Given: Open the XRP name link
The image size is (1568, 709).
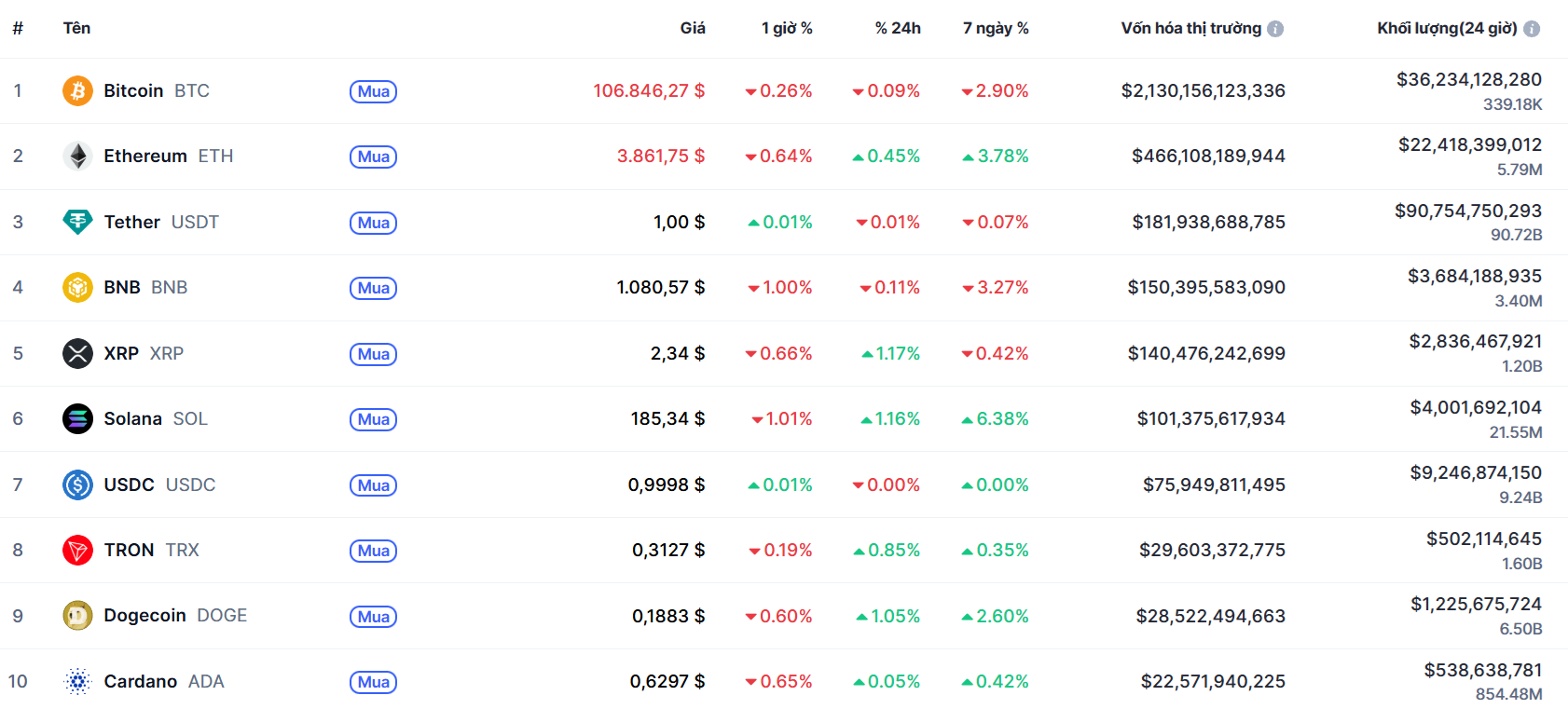Looking at the screenshot, I should (144, 353).
